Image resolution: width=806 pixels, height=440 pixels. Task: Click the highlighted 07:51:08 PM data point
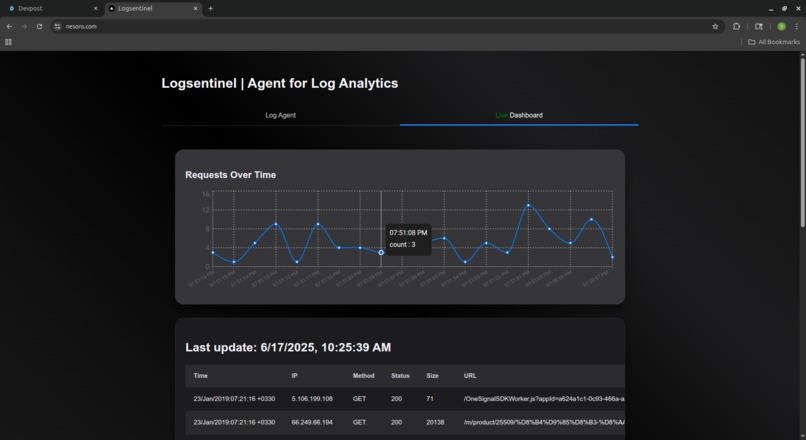[381, 252]
